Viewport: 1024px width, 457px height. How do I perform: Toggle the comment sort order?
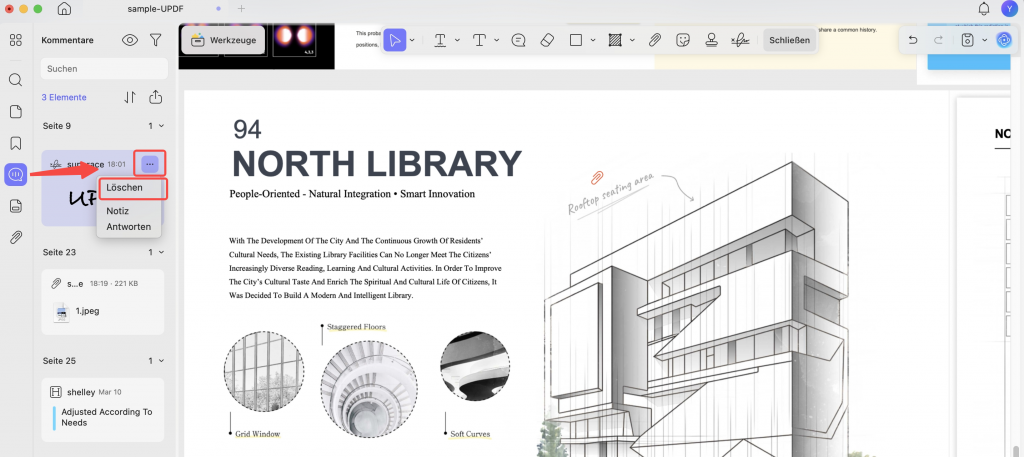tap(130, 97)
